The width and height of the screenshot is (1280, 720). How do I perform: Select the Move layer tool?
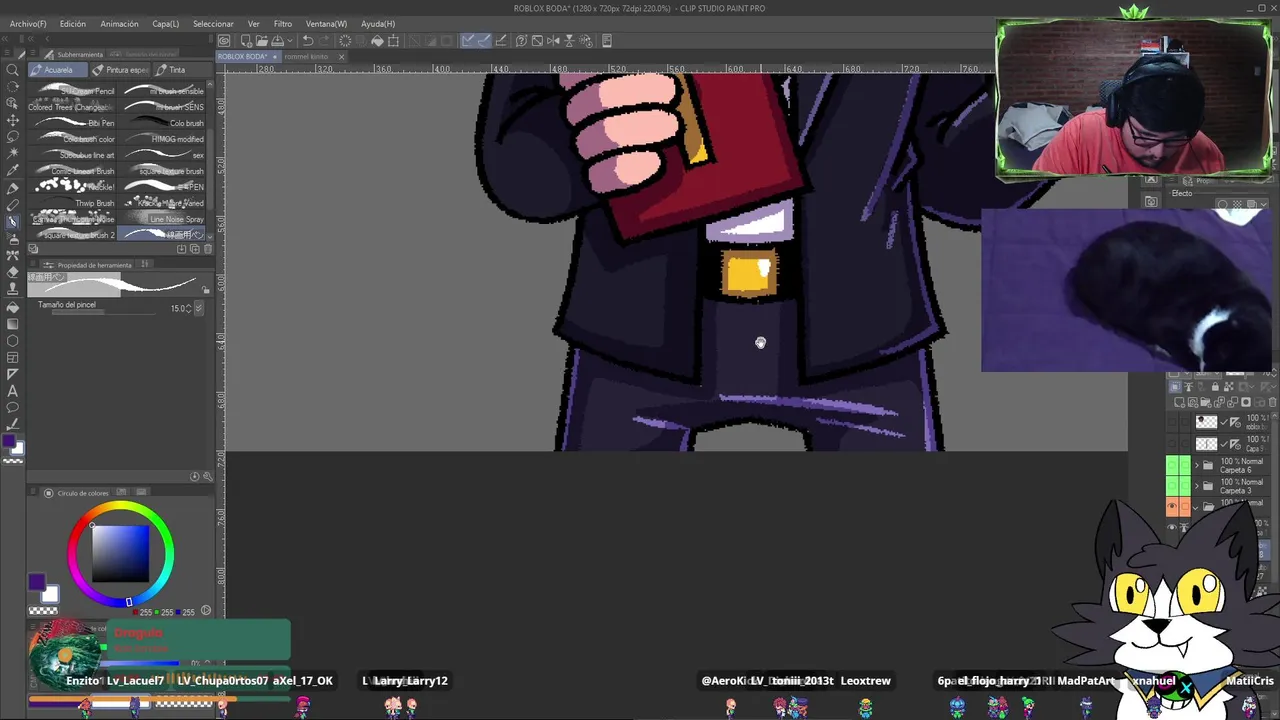13,120
